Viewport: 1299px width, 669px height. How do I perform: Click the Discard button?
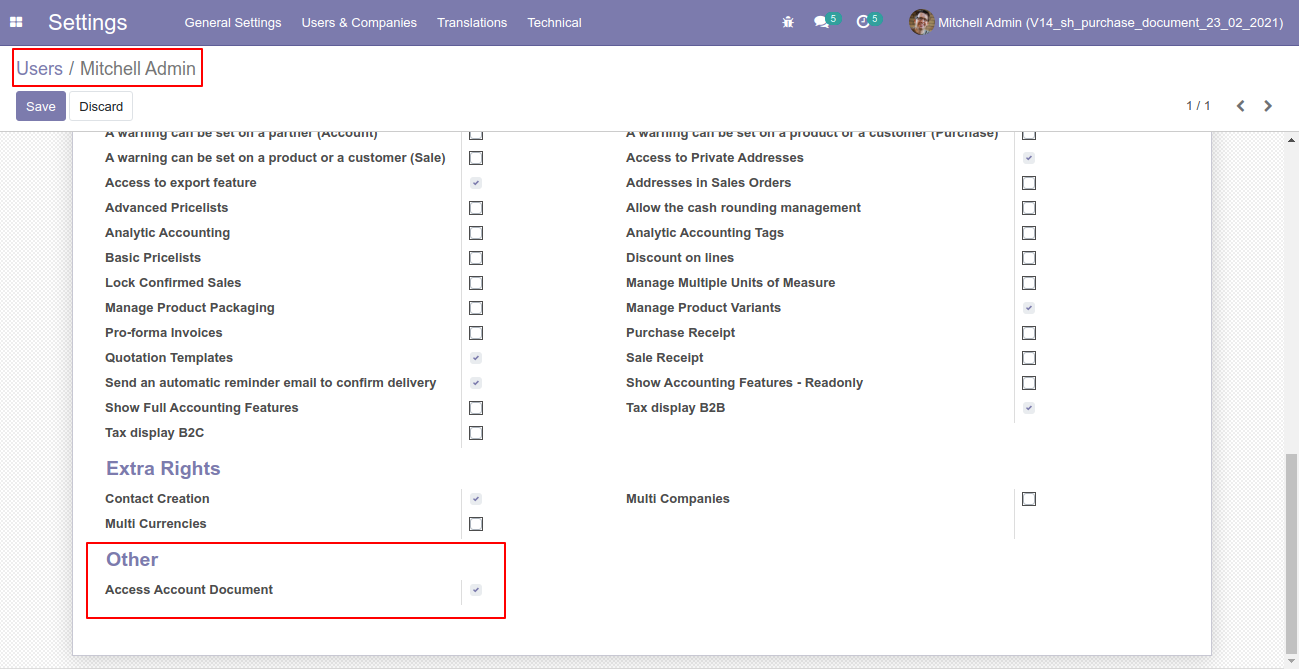[x=101, y=106]
